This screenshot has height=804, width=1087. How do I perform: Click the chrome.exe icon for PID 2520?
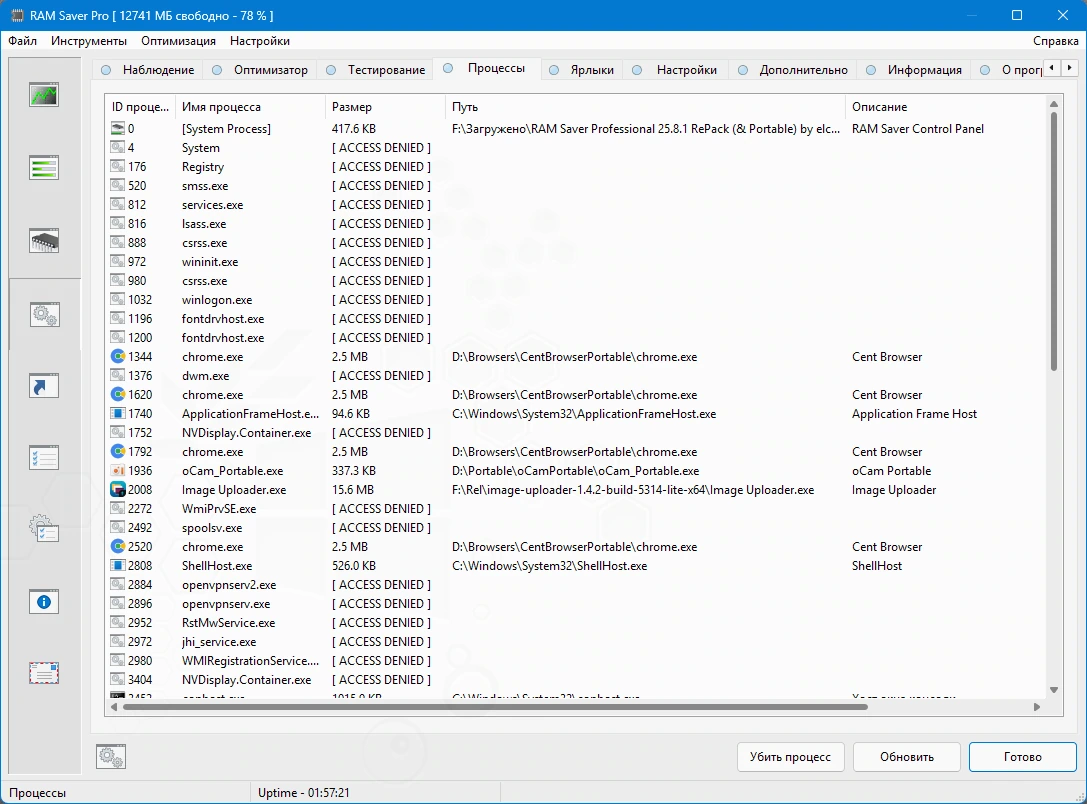pos(118,546)
